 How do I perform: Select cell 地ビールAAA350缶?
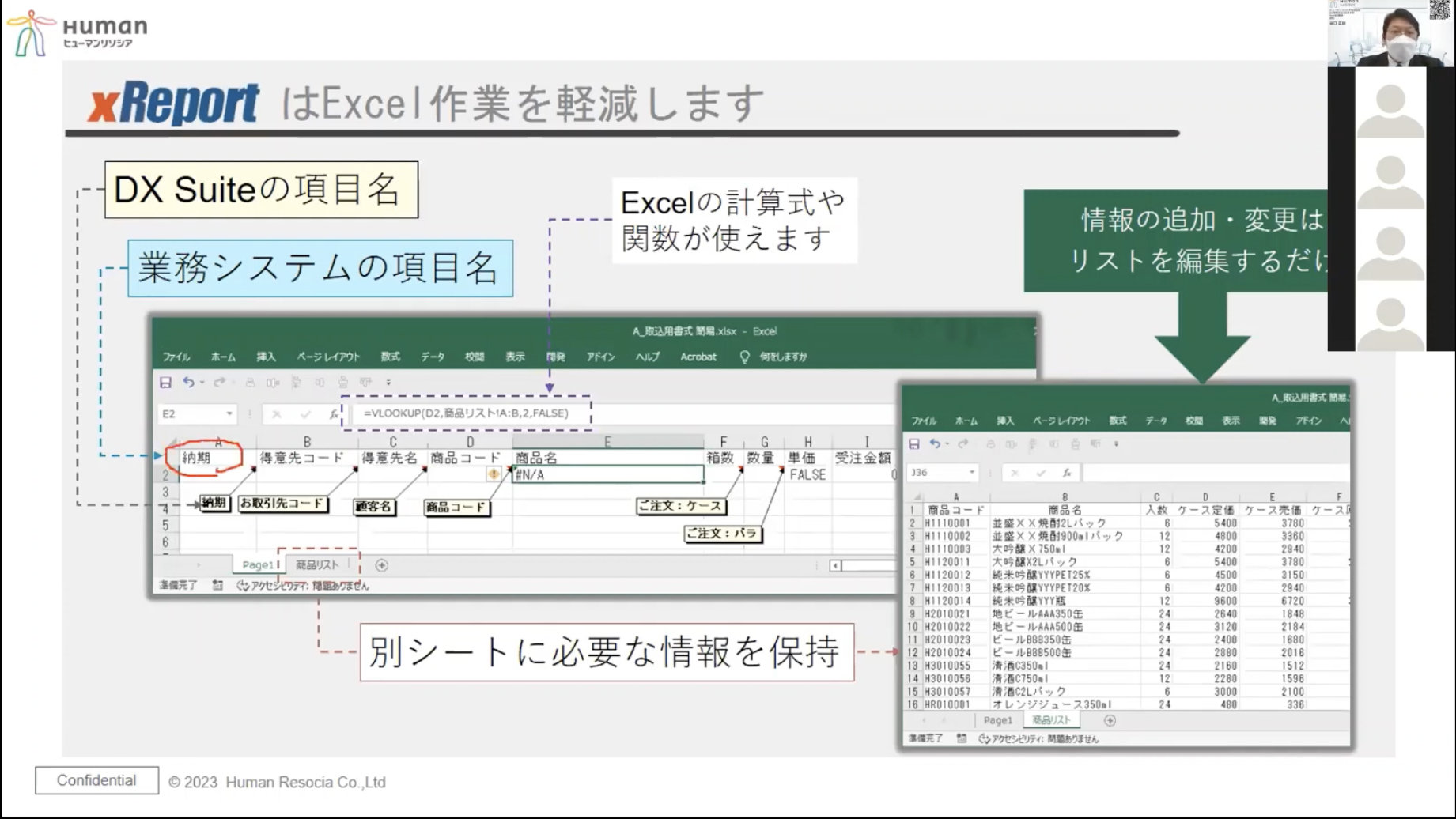tap(1065, 613)
